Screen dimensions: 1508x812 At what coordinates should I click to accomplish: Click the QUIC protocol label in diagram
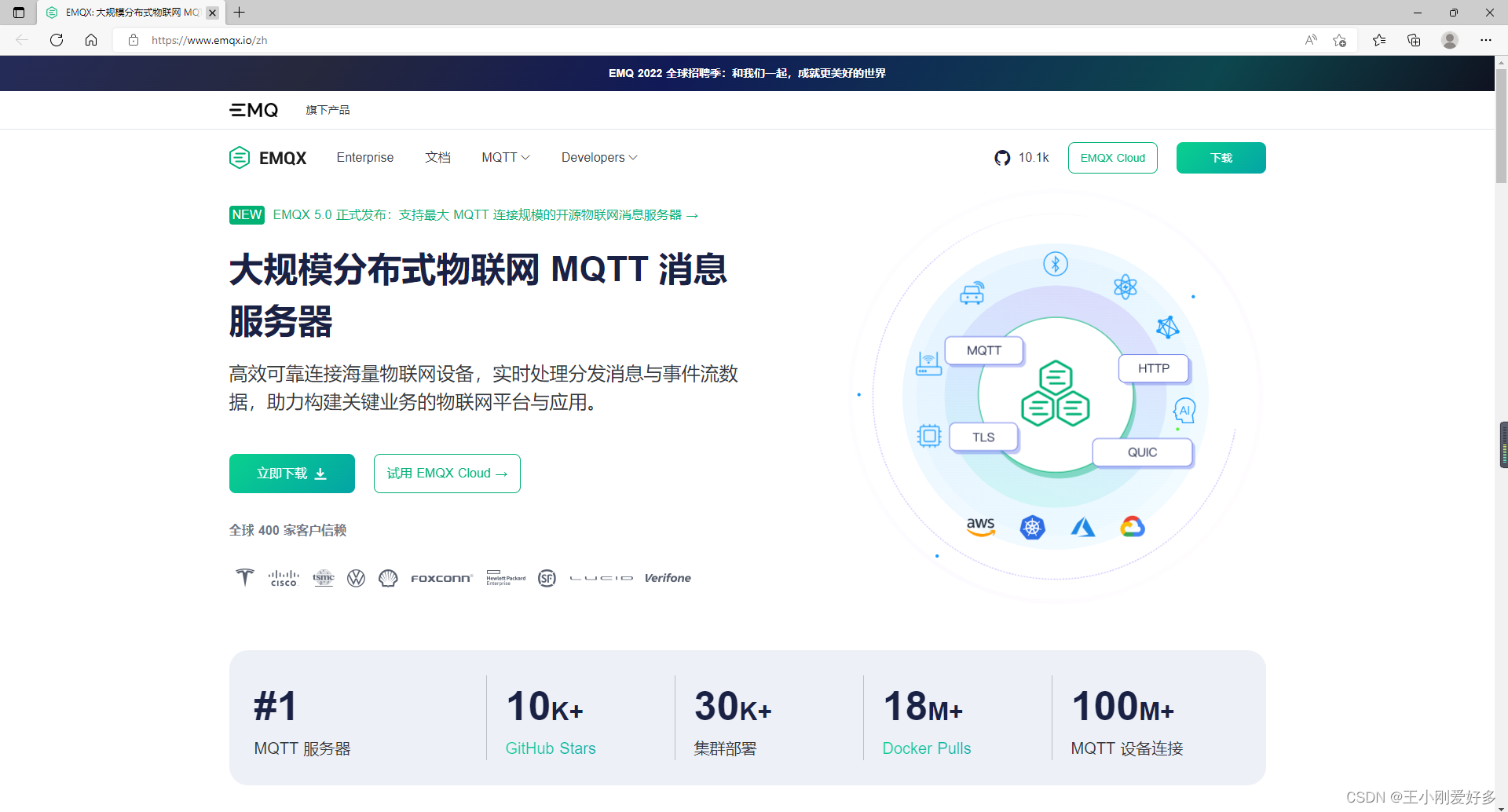click(x=1143, y=452)
